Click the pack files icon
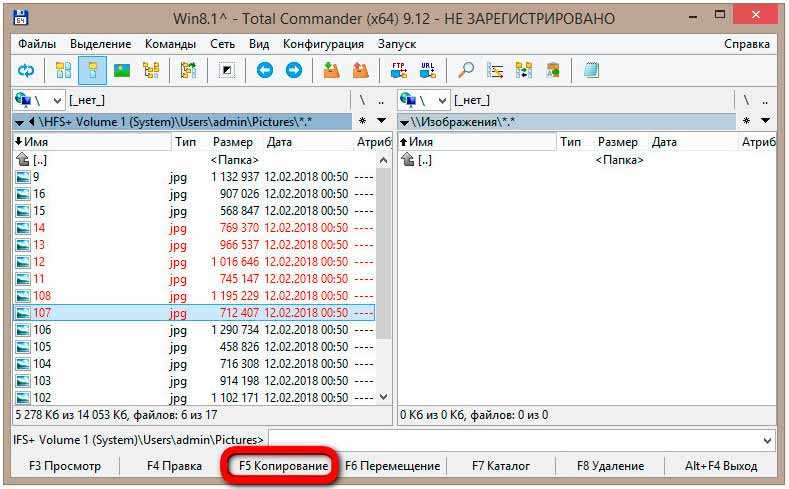The height and width of the screenshot is (489, 789). pos(331,70)
